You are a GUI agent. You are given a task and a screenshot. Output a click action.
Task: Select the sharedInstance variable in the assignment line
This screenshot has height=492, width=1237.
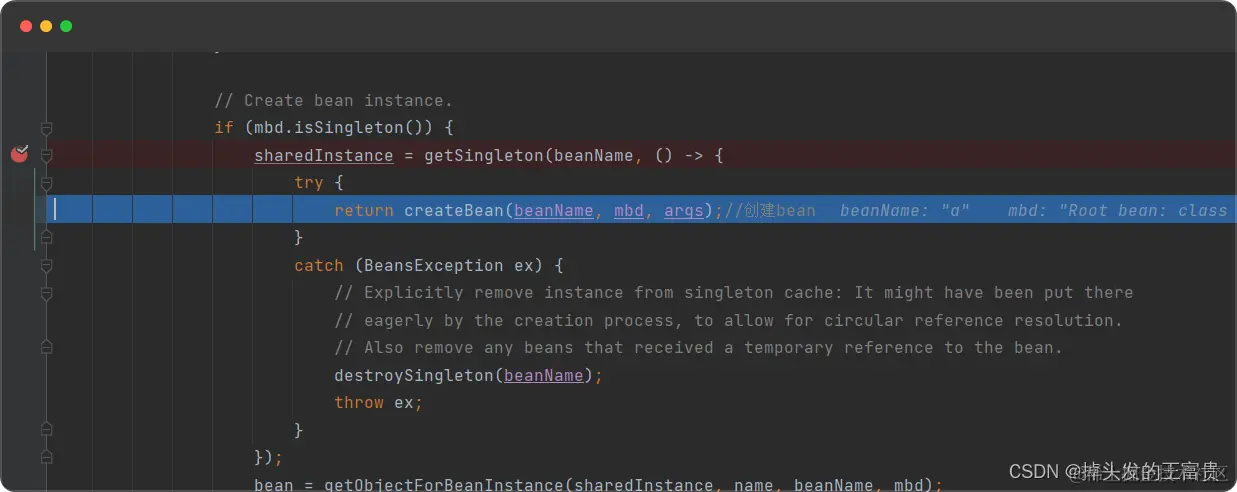324,155
